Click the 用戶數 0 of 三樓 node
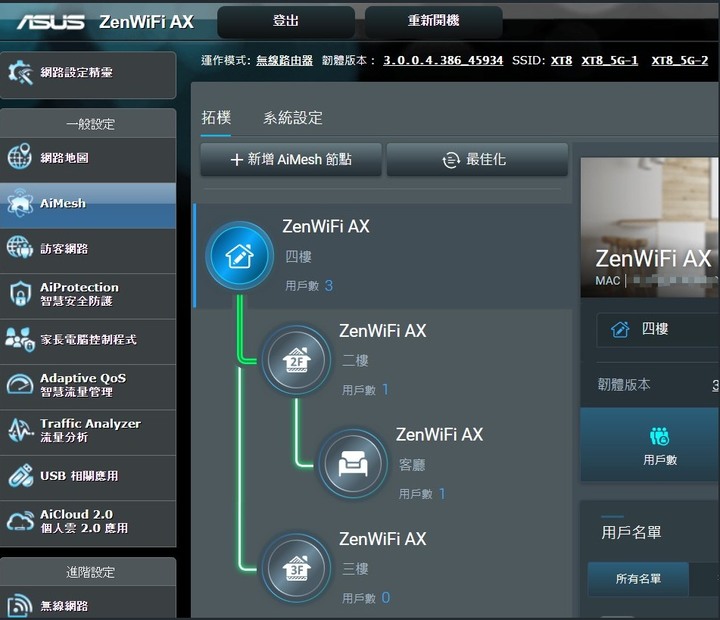Viewport: 720px width, 620px height. (366, 598)
